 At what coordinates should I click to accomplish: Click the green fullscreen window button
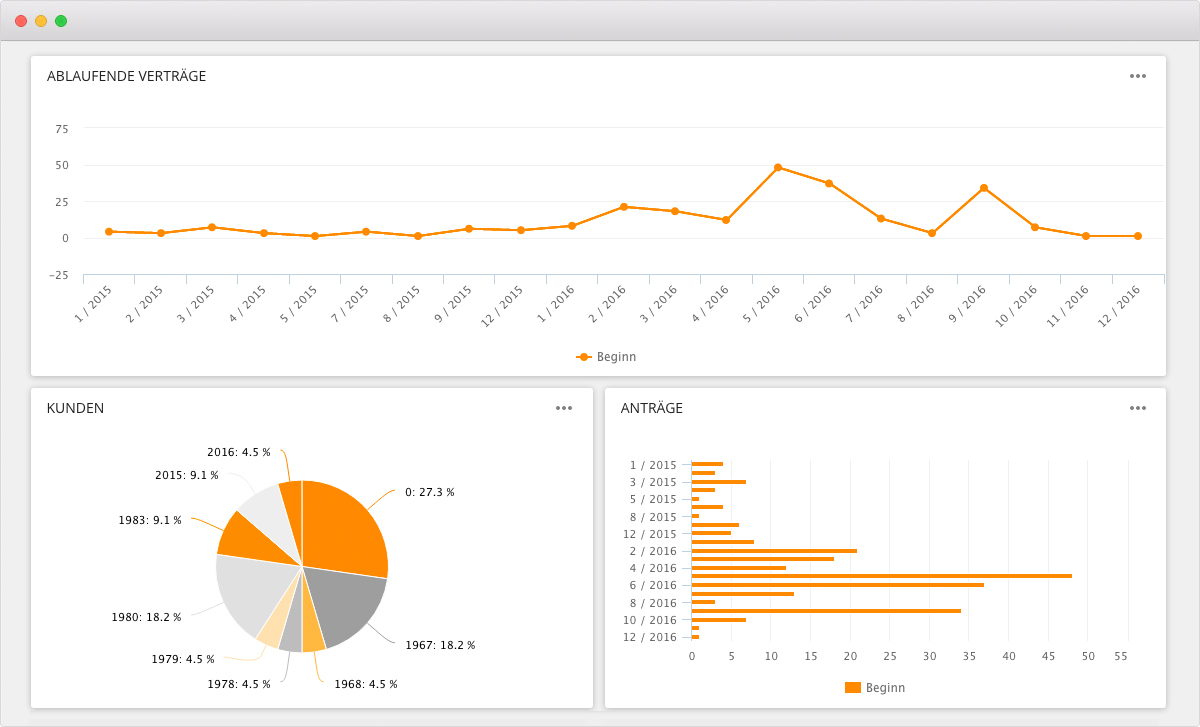tap(61, 21)
